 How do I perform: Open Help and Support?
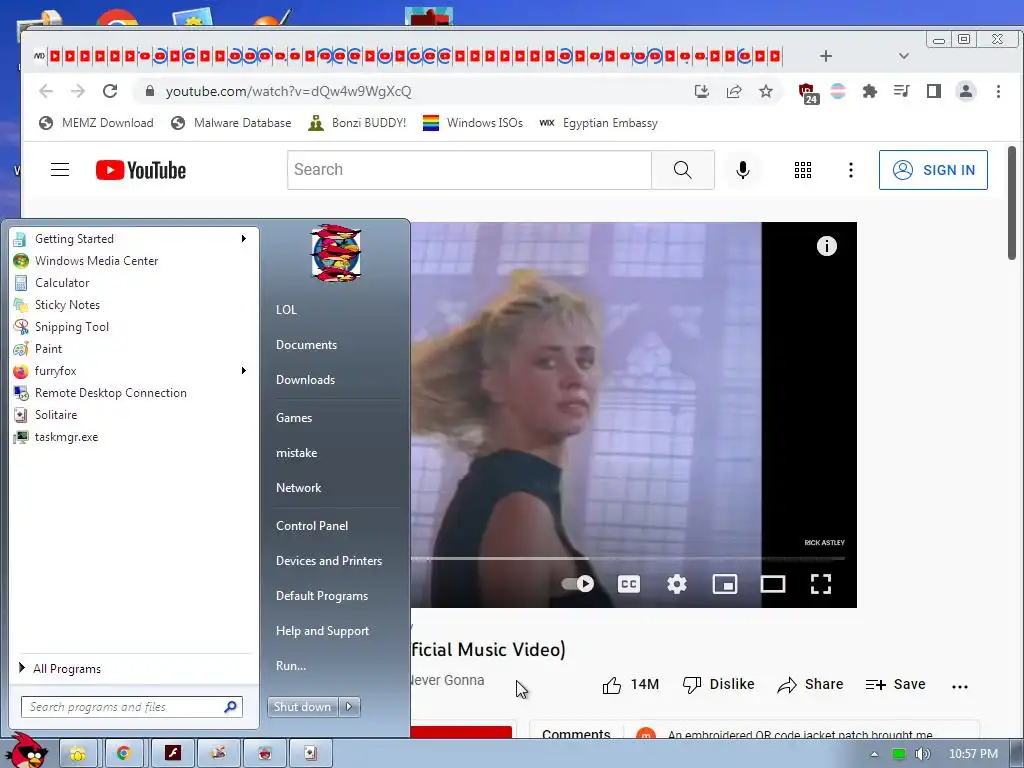(323, 631)
